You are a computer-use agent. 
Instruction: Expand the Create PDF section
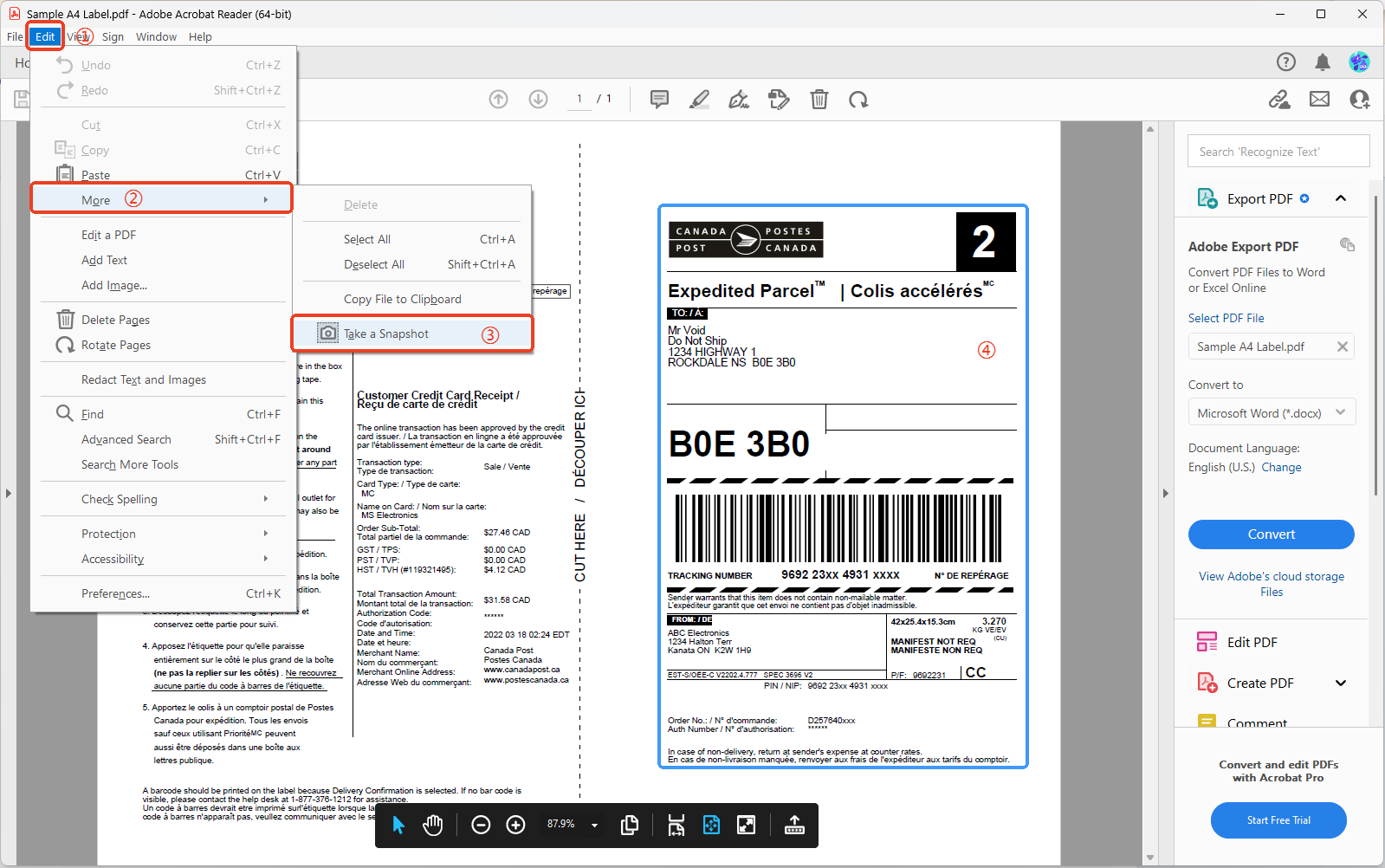(1341, 683)
